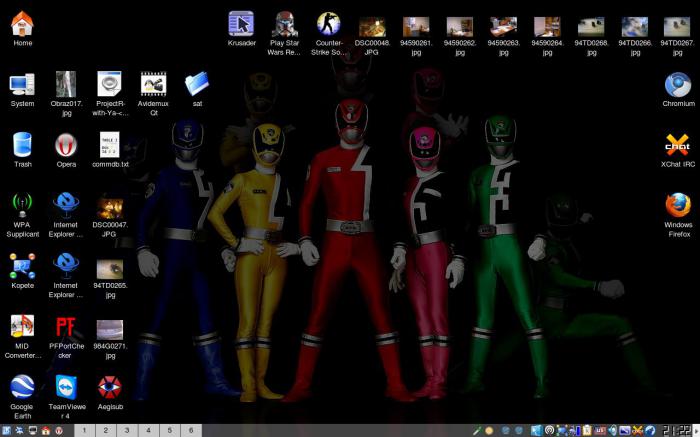This screenshot has width=700, height=437.
Task: Launch Kopete messenger
Action: pyautogui.click(x=22, y=271)
